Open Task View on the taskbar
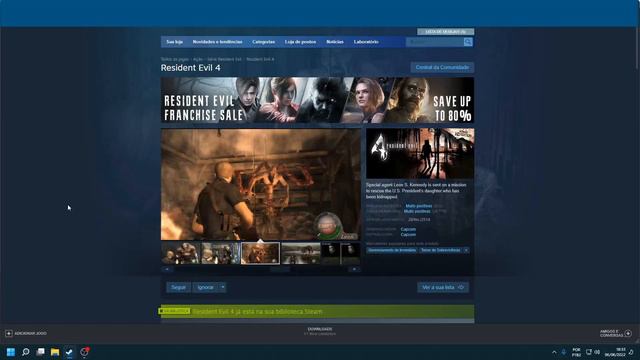640x360 pixels. point(40,352)
